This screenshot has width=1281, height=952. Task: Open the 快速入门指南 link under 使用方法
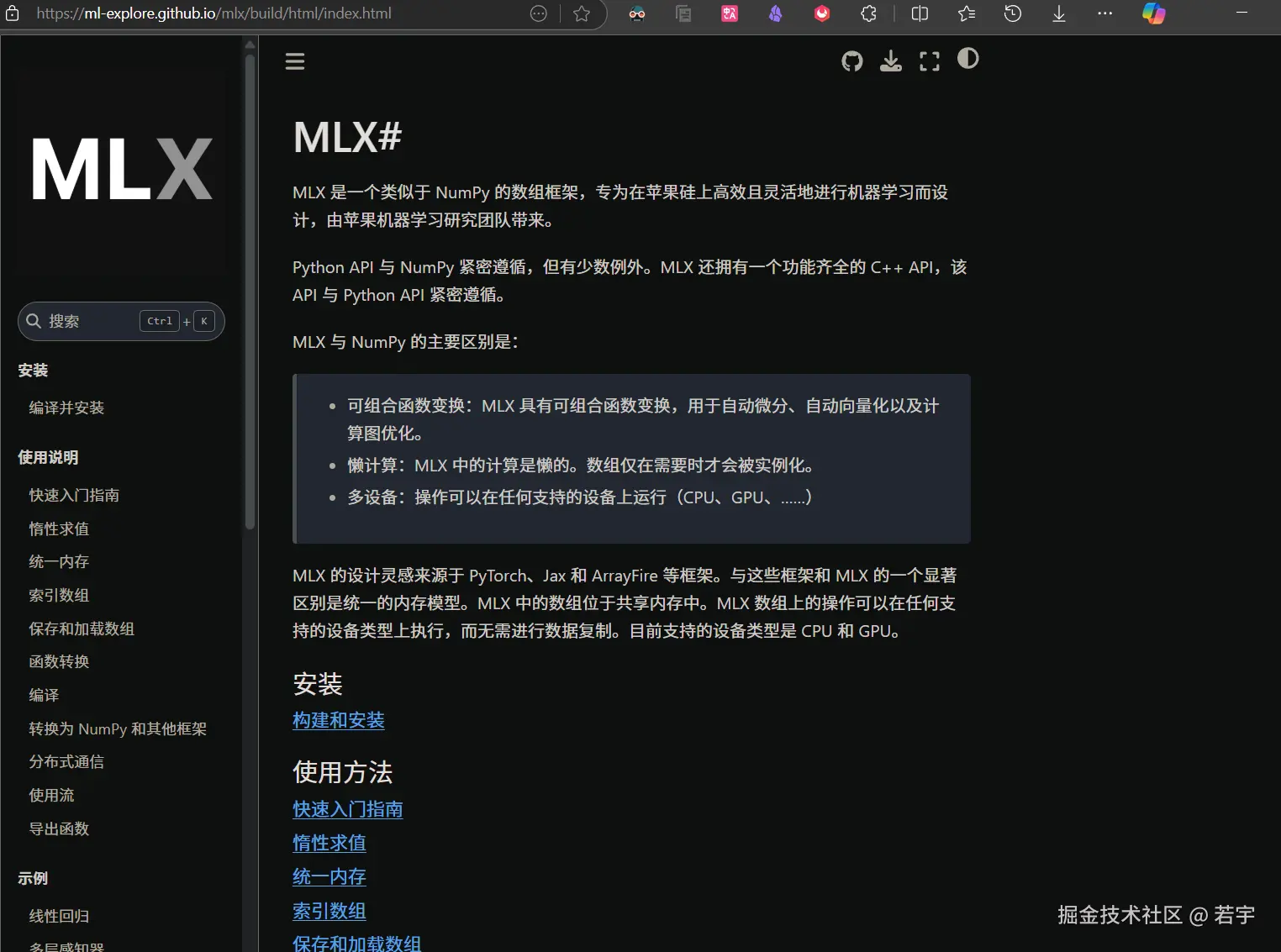coord(347,809)
